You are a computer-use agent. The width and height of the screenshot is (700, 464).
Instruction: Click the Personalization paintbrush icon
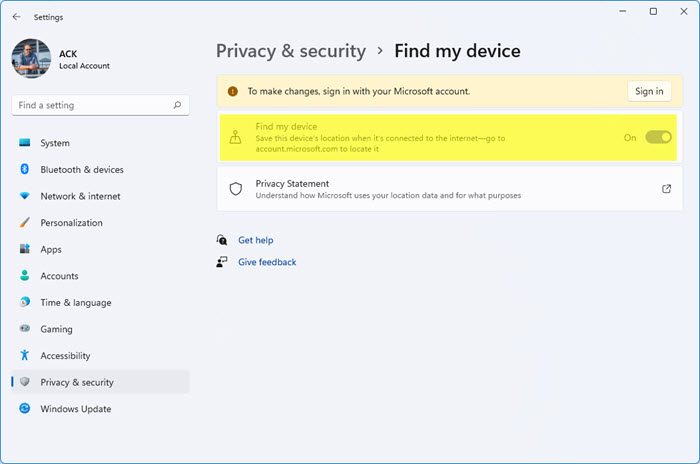click(25, 222)
